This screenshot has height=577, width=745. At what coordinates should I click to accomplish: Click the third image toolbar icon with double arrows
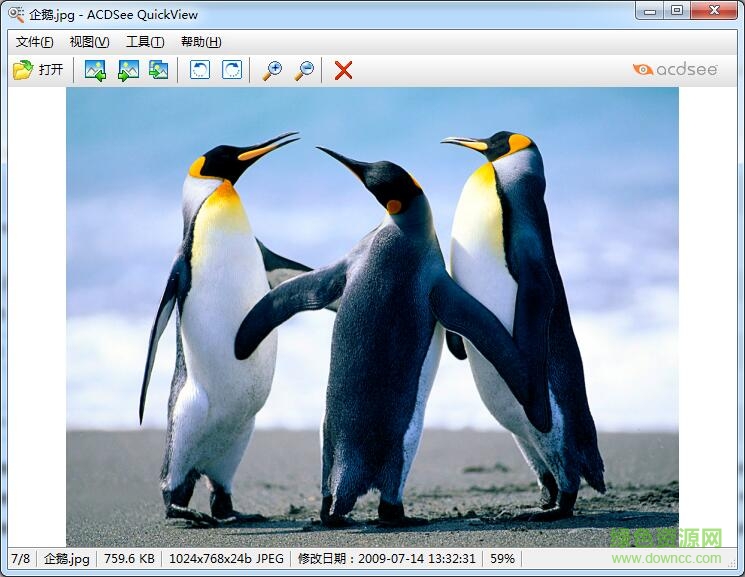tap(159, 70)
